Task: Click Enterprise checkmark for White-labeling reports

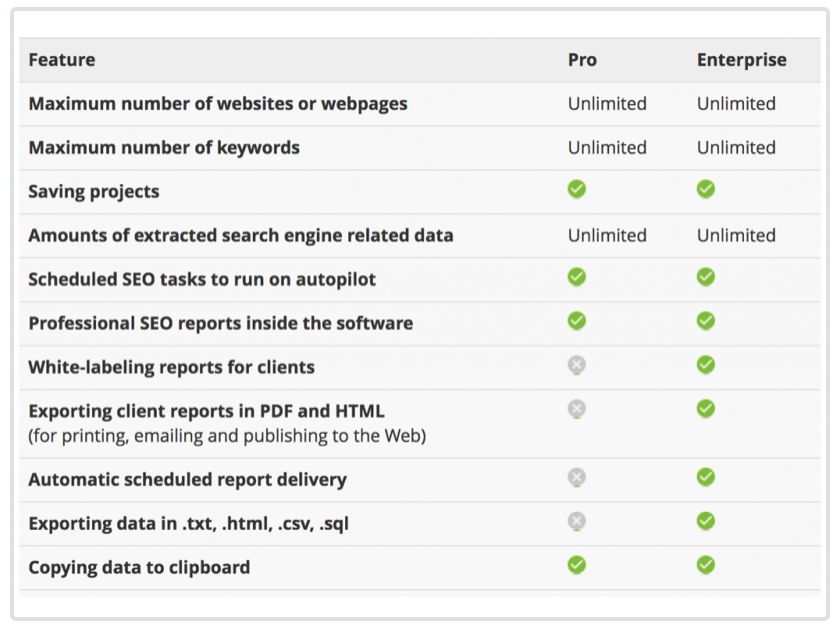Action: (706, 365)
